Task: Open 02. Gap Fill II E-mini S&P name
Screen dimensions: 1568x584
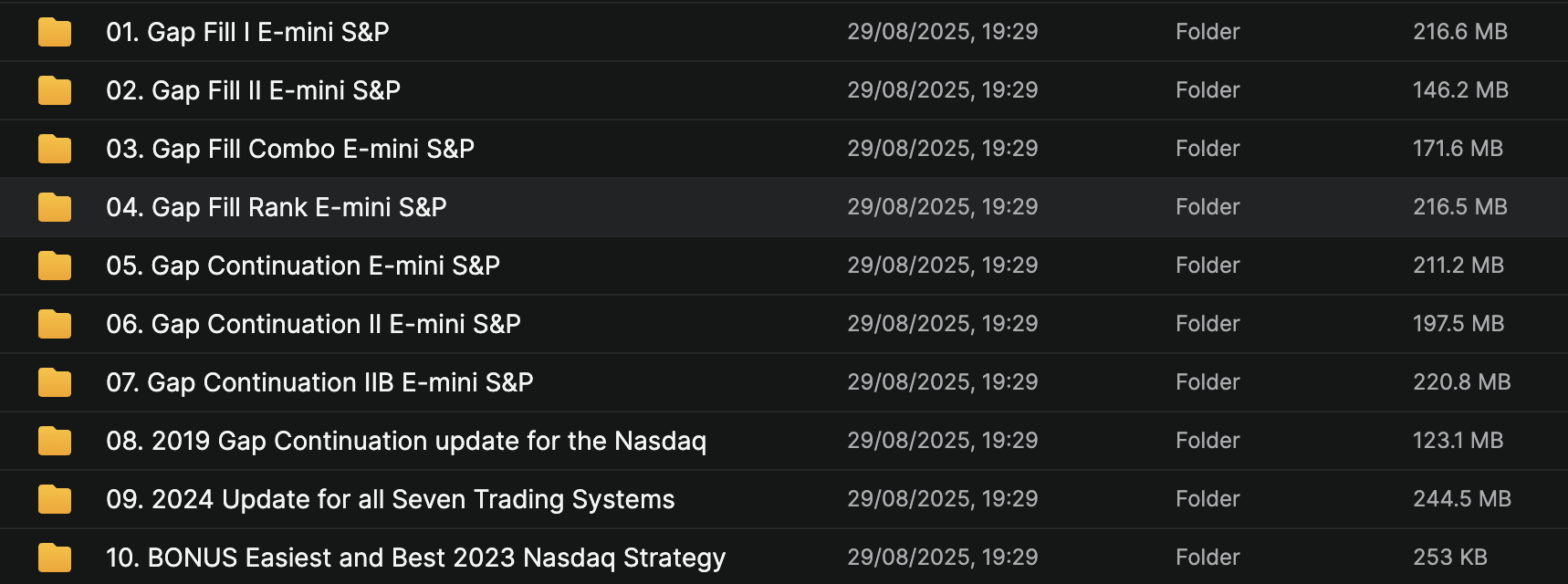Action: (x=253, y=90)
